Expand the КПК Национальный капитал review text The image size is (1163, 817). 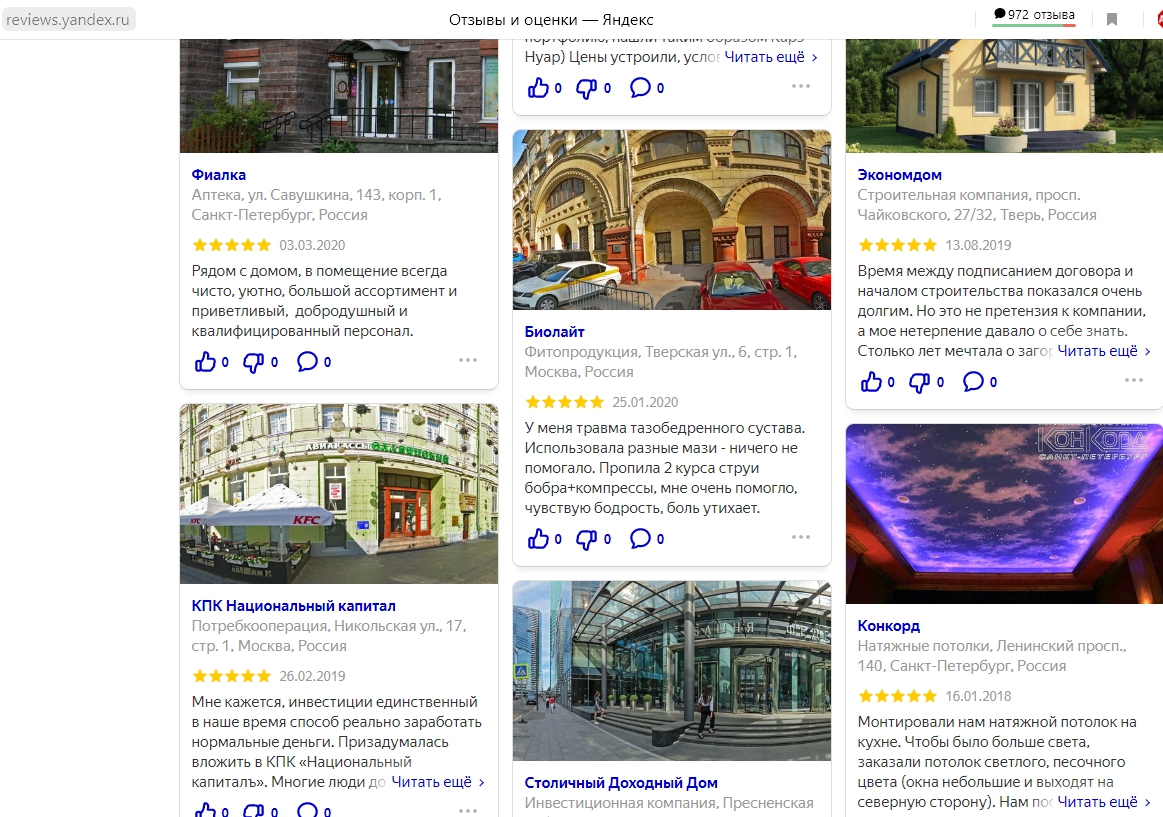click(x=438, y=781)
